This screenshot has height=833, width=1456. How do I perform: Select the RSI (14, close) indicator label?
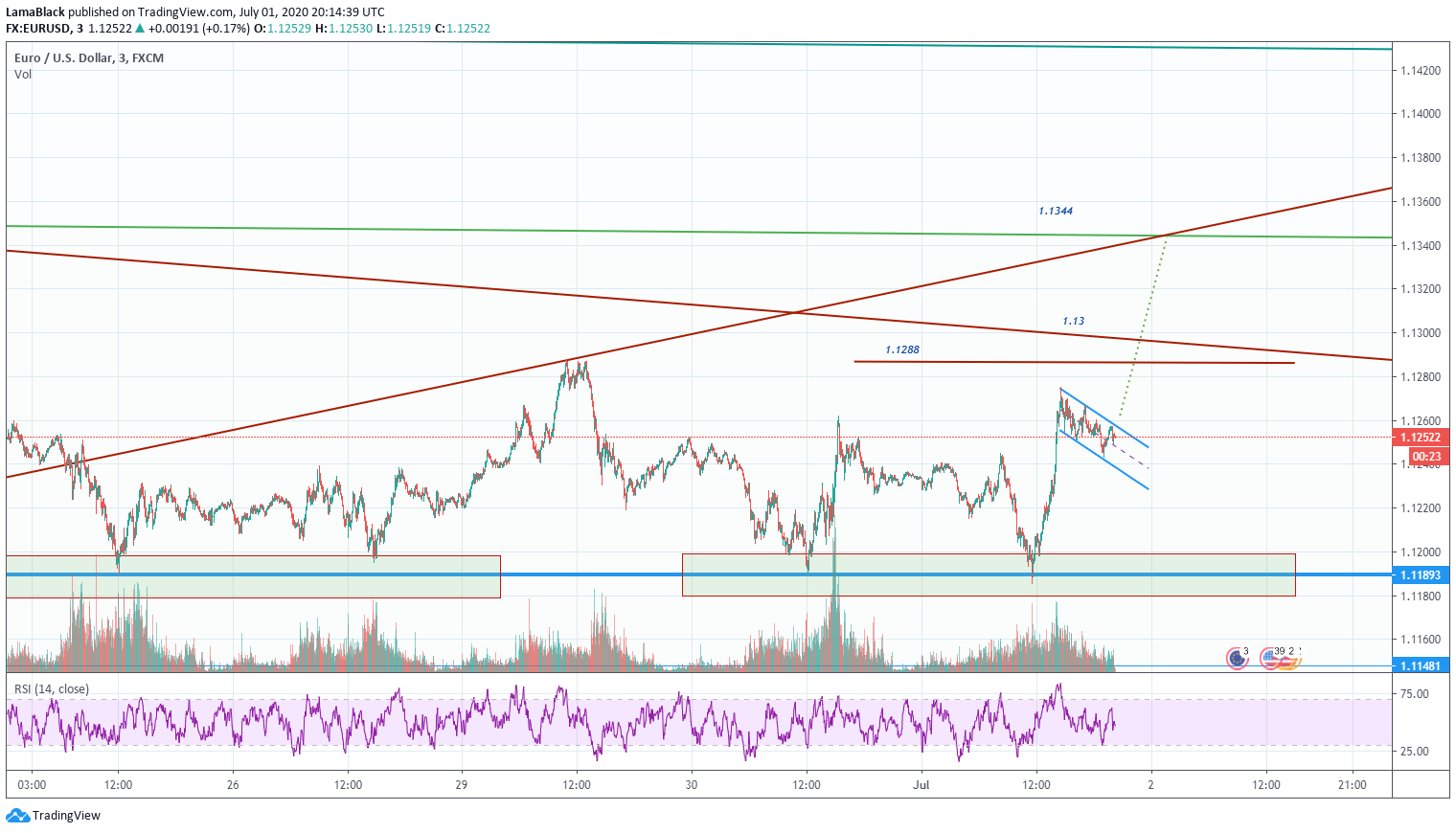[x=52, y=689]
